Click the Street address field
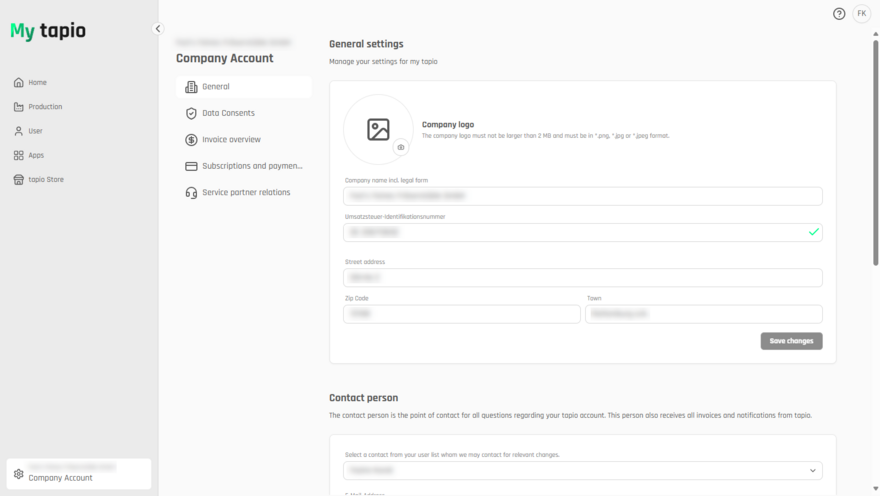This screenshot has width=880, height=496. 583,278
